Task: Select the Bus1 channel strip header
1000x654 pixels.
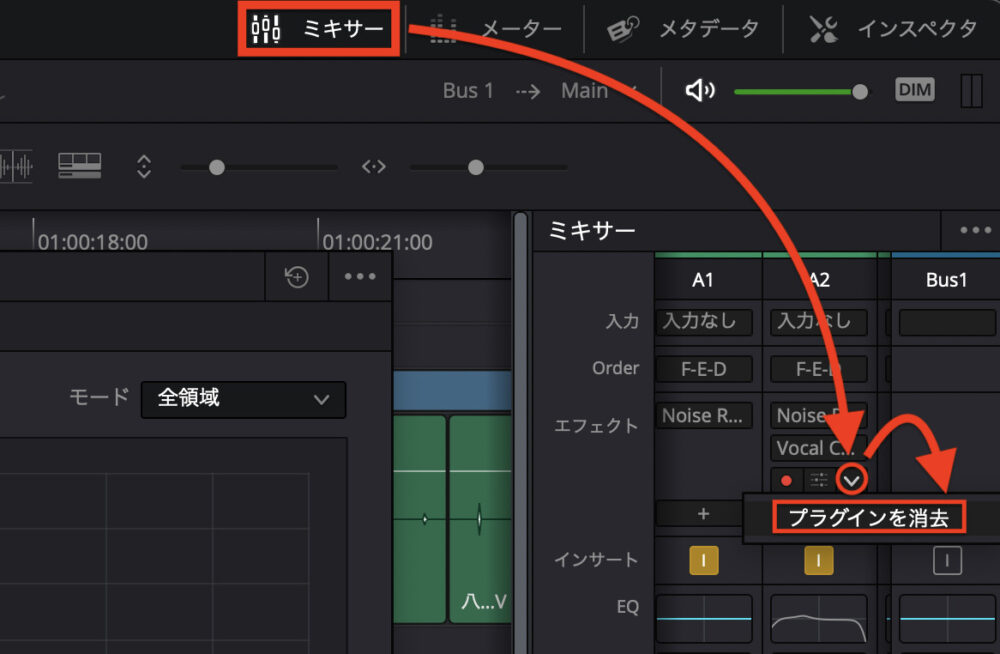Action: click(x=946, y=279)
